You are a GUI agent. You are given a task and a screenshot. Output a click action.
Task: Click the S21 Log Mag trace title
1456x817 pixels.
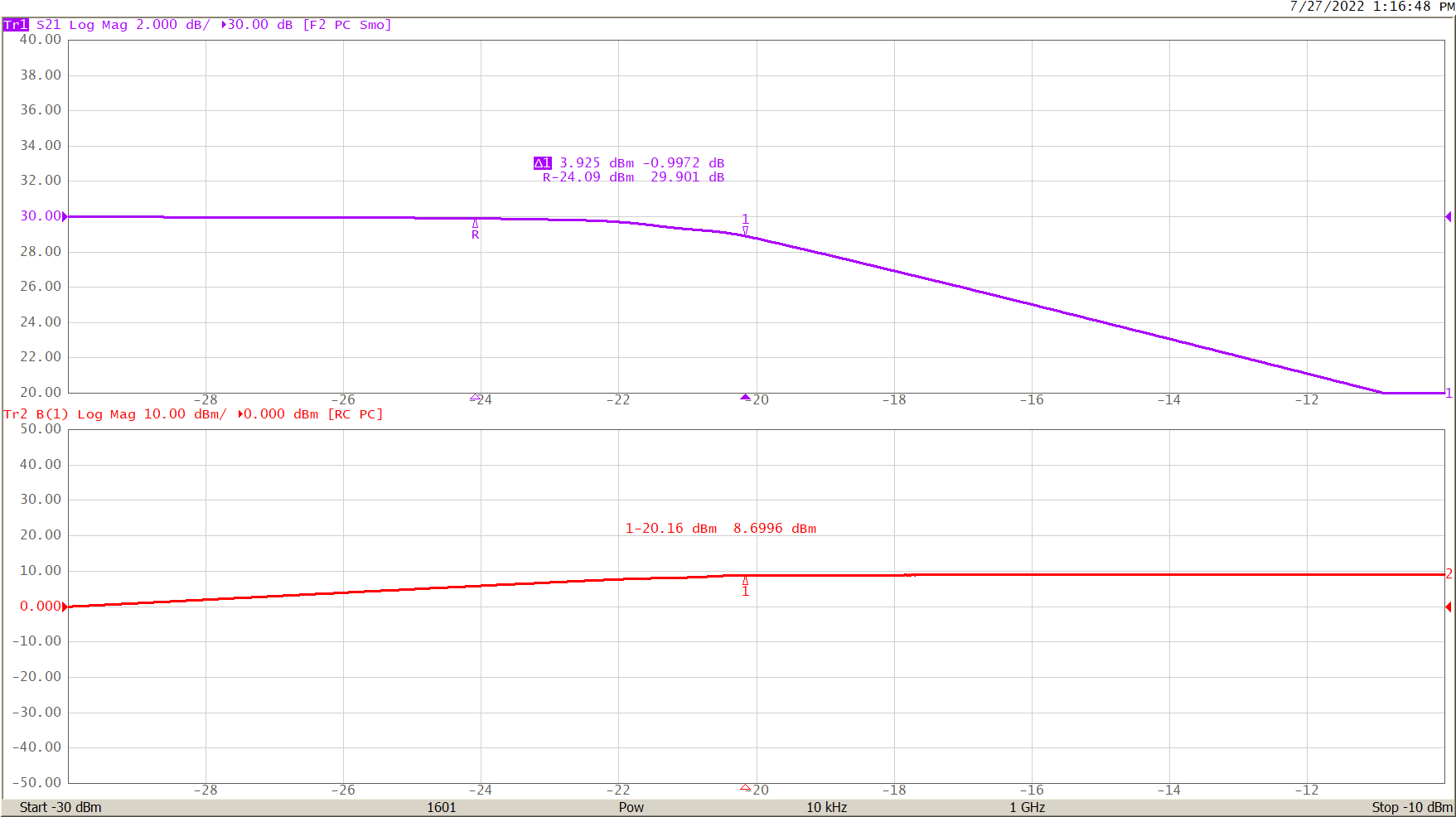coord(82,25)
